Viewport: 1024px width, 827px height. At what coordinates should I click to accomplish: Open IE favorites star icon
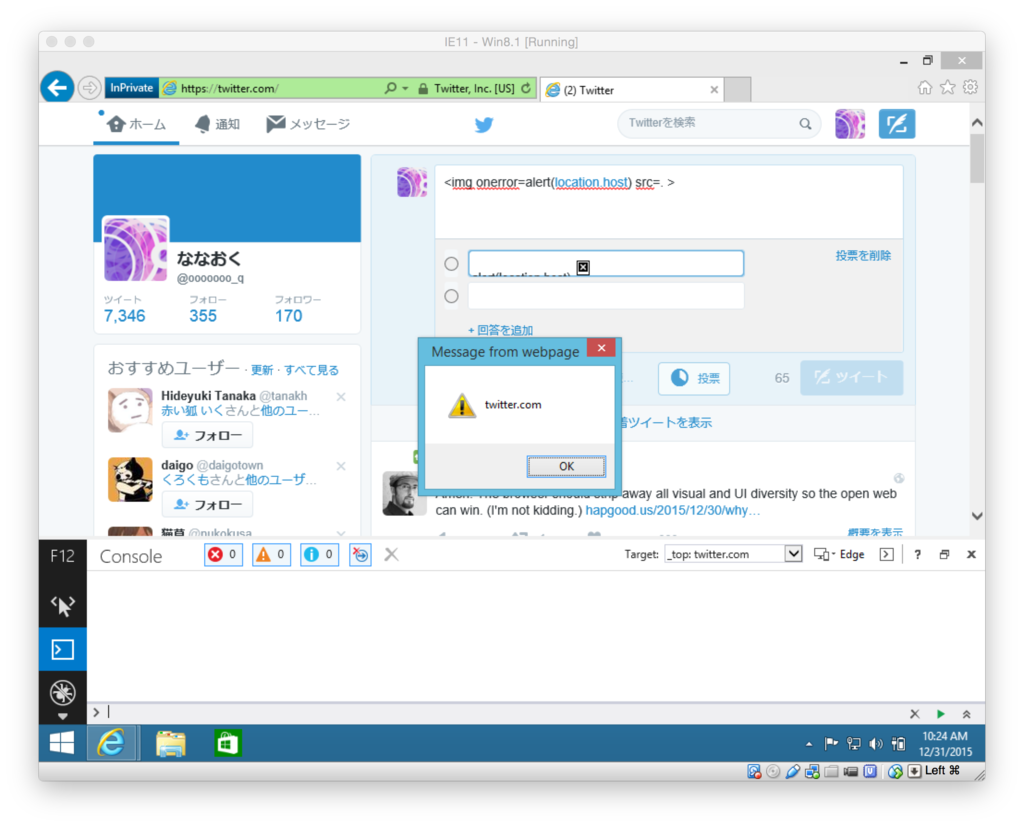948,88
